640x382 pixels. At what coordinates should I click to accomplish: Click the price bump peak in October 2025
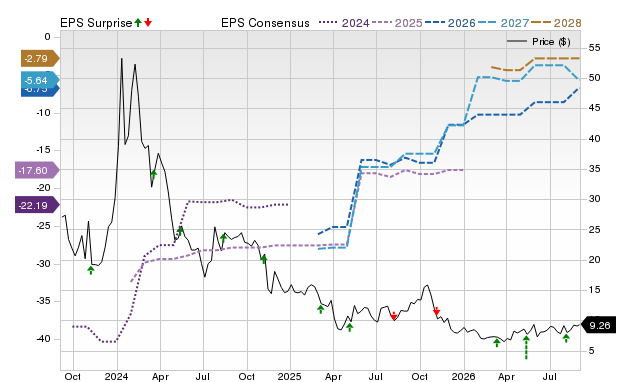tap(427, 286)
